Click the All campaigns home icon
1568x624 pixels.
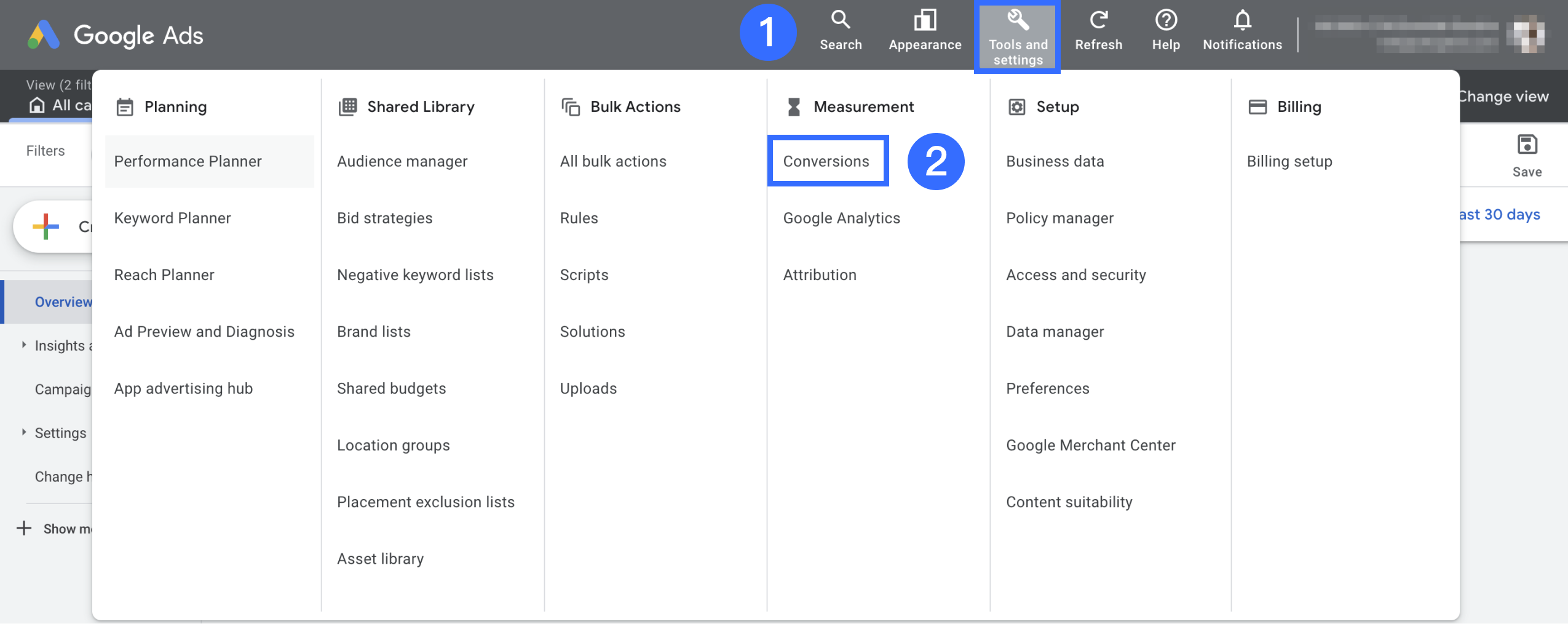(x=37, y=105)
